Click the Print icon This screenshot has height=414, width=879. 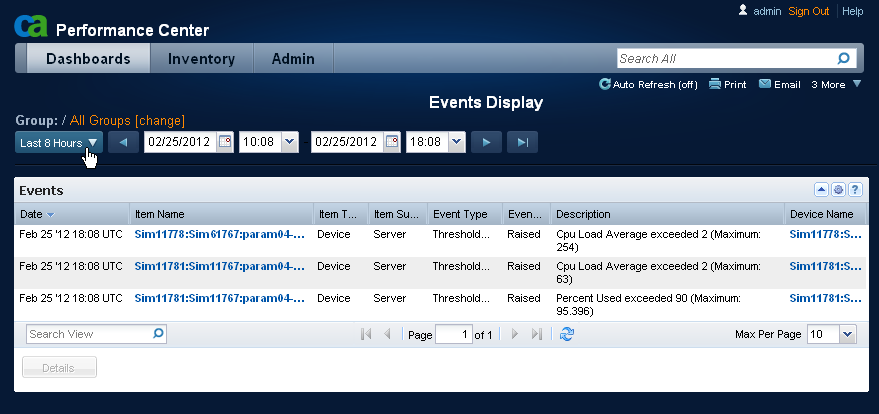715,85
